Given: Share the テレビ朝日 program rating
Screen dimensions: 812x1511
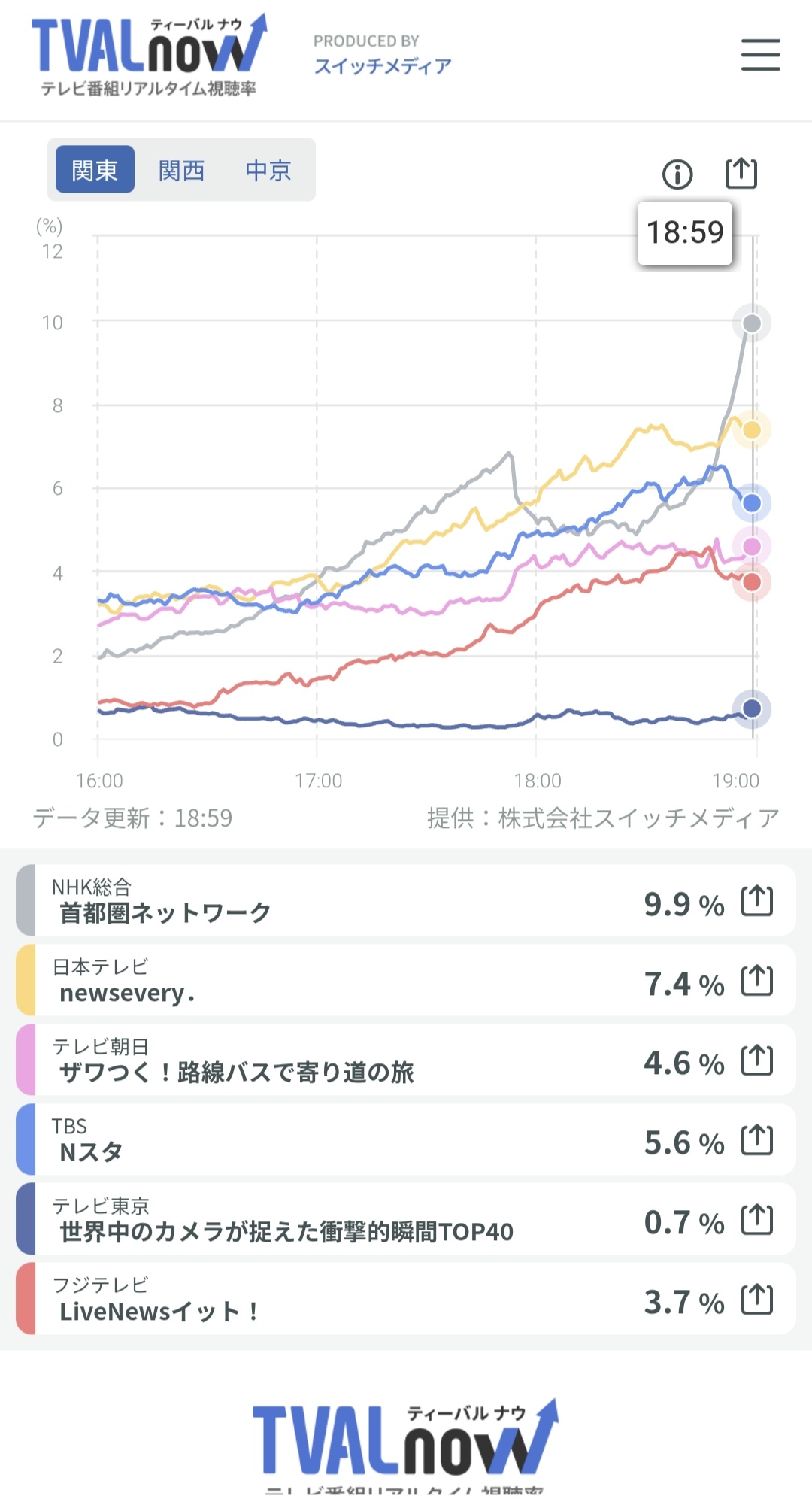Looking at the screenshot, I should pyautogui.click(x=756, y=1060).
